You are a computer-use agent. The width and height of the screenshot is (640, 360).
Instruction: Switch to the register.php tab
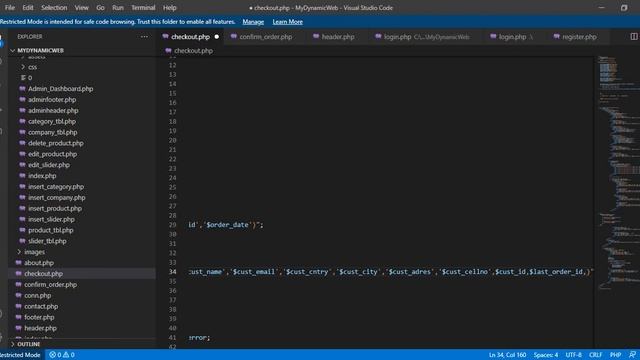[579, 37]
